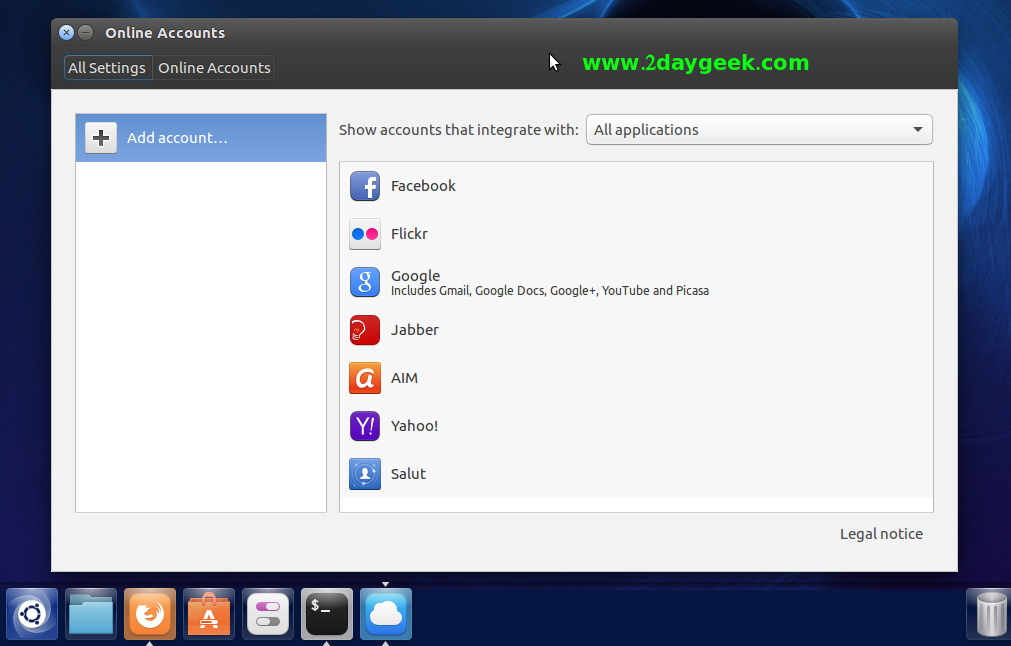Pick the red Jabber lightbulb icon
The image size is (1011, 646).
tap(365, 330)
